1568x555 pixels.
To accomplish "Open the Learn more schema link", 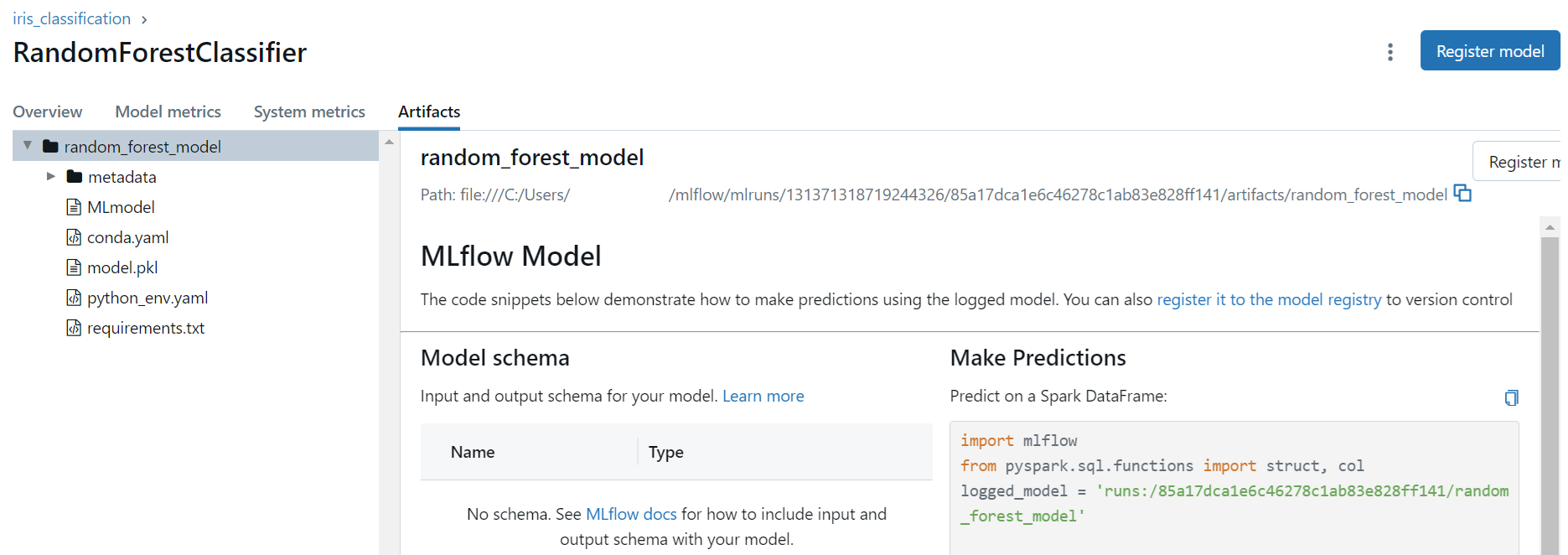I will click(x=763, y=396).
